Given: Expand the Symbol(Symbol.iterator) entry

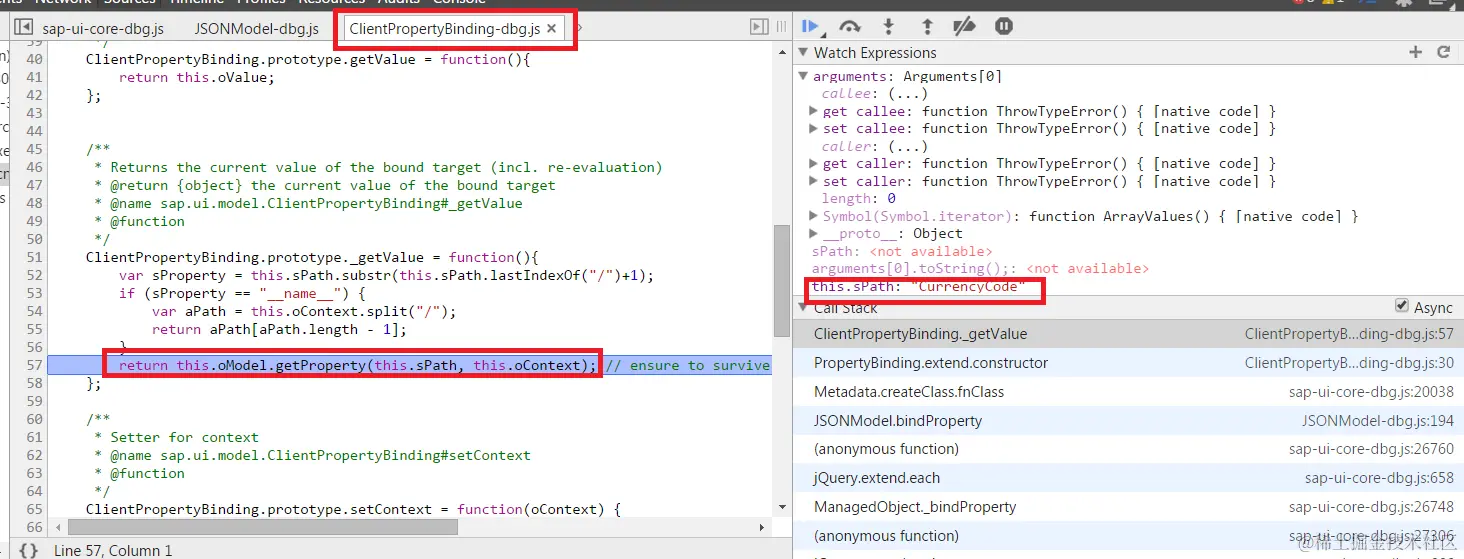Looking at the screenshot, I should click(x=814, y=216).
